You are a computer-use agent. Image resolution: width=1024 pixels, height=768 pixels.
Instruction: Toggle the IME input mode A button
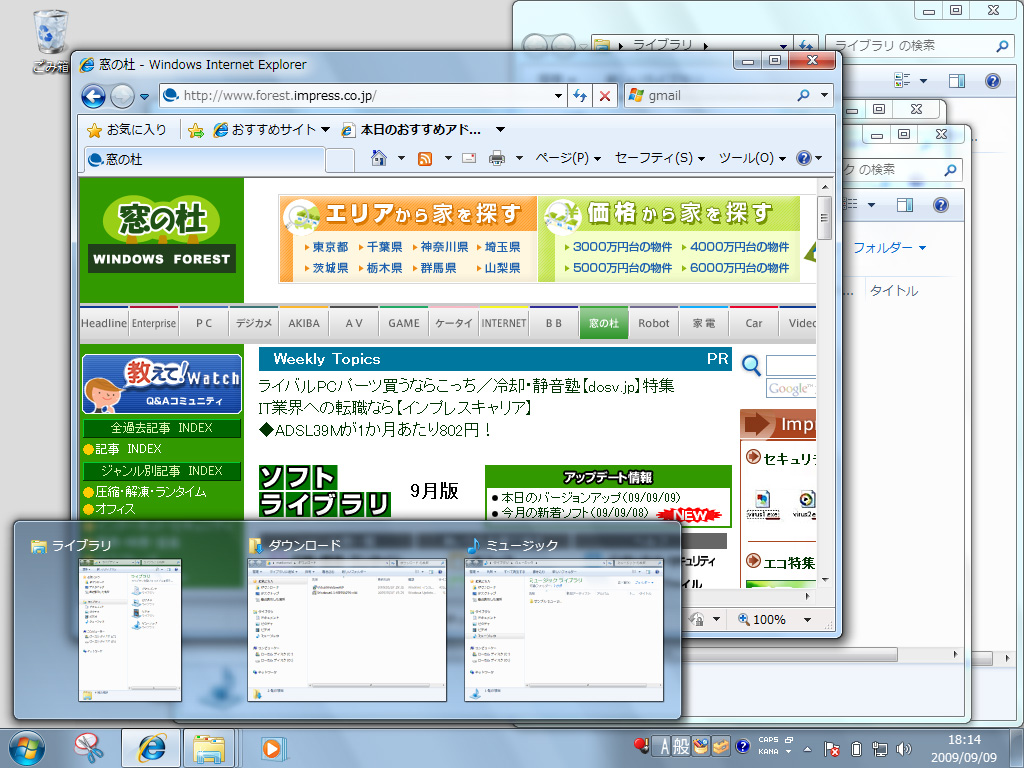click(x=665, y=746)
